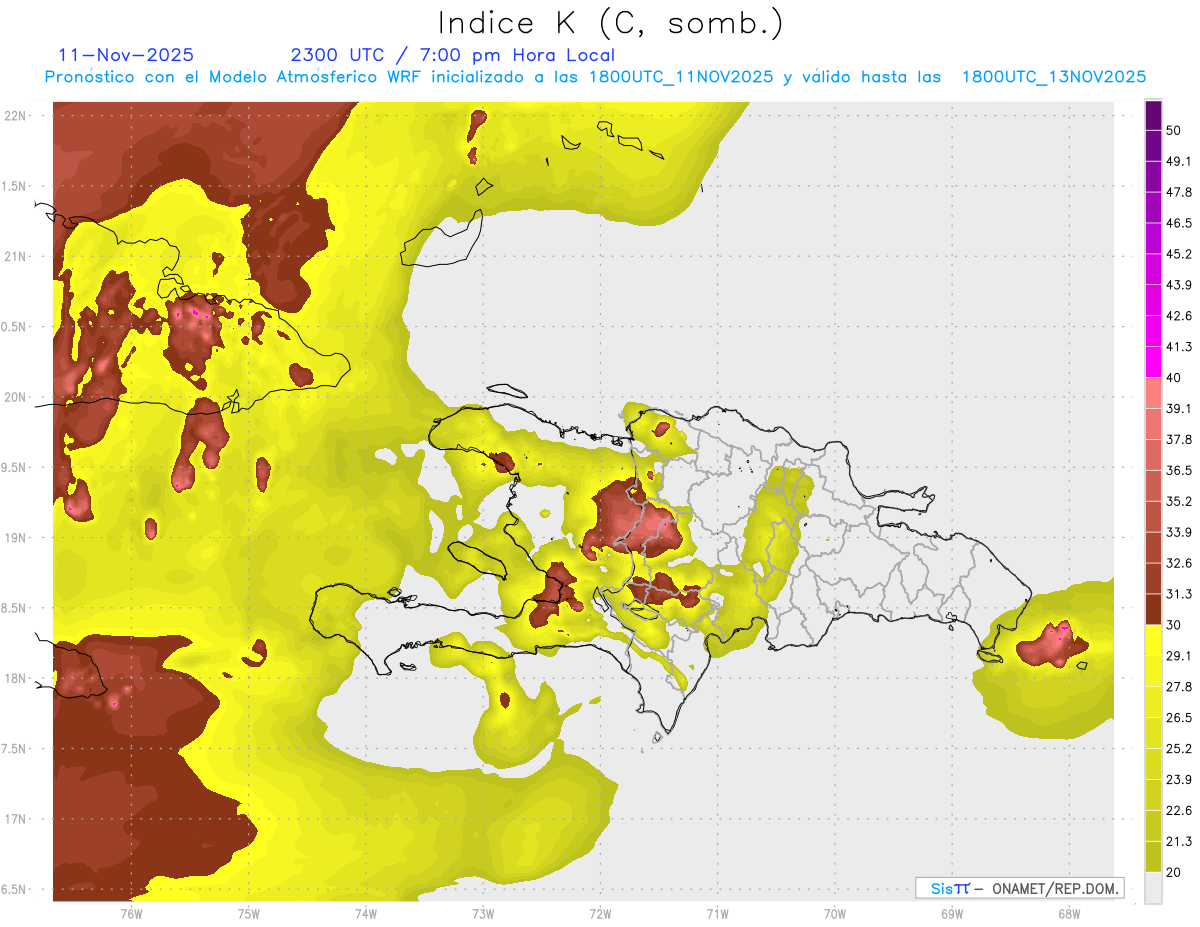Click the salmon 39.1 colorbar swatch
1200x927 pixels.
(x=1154, y=393)
